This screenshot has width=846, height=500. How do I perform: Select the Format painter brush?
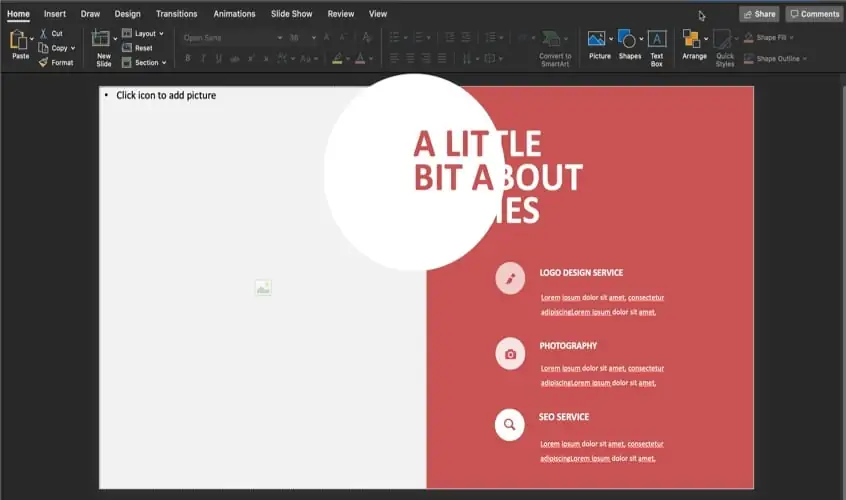43,62
